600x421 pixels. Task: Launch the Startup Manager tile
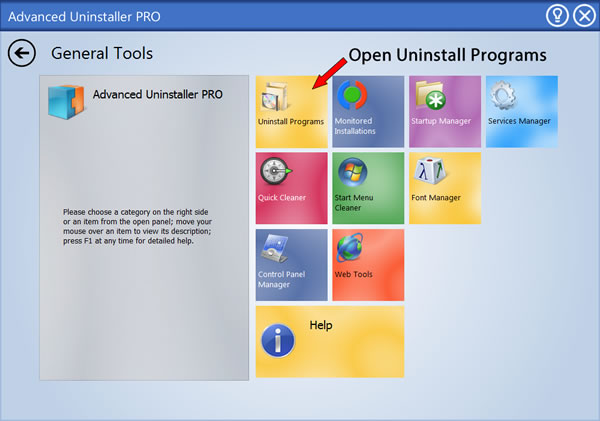point(445,111)
